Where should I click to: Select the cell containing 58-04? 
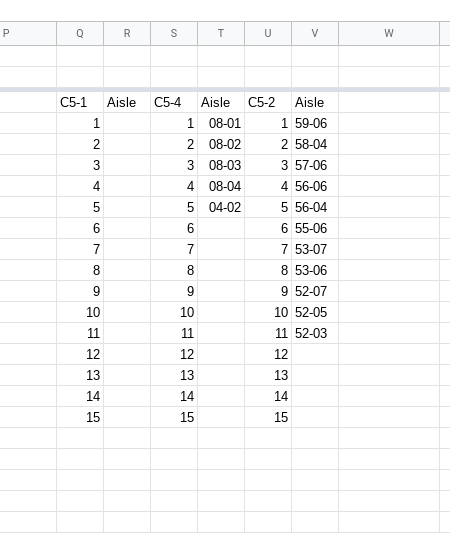click(315, 144)
